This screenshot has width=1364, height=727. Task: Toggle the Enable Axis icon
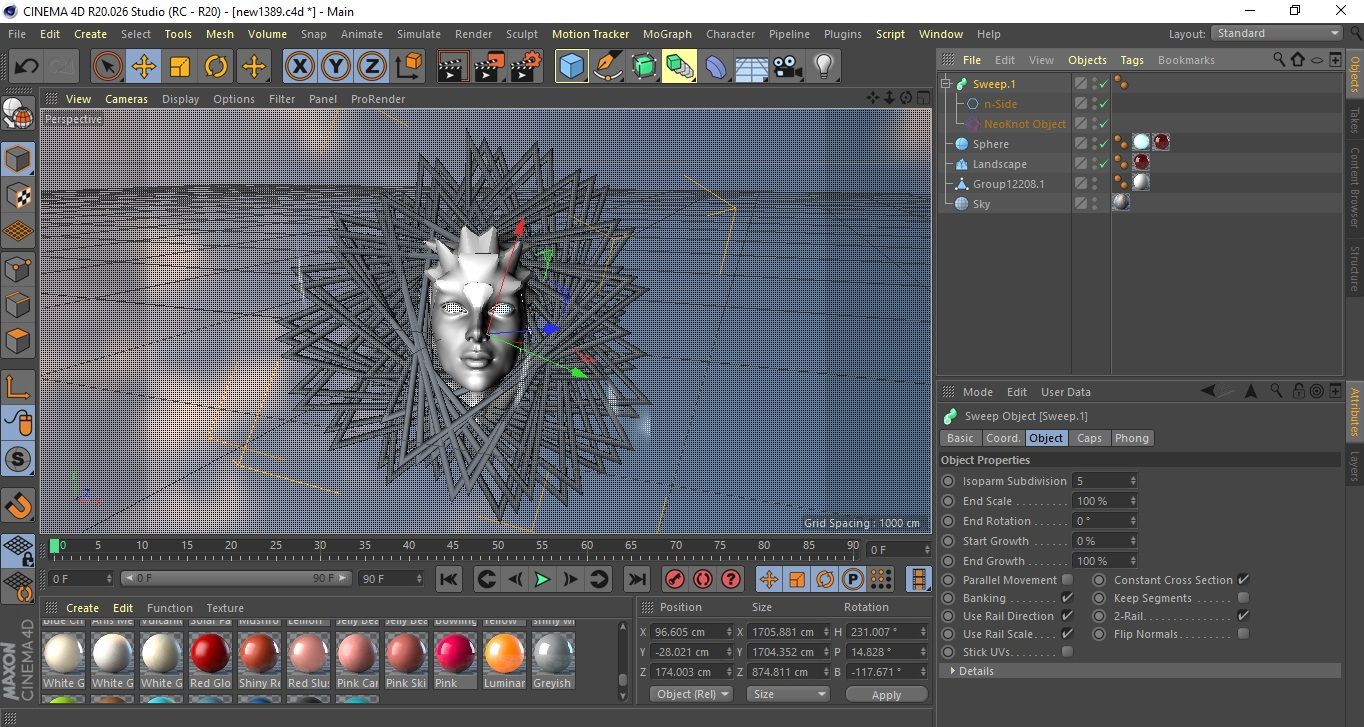click(18, 387)
